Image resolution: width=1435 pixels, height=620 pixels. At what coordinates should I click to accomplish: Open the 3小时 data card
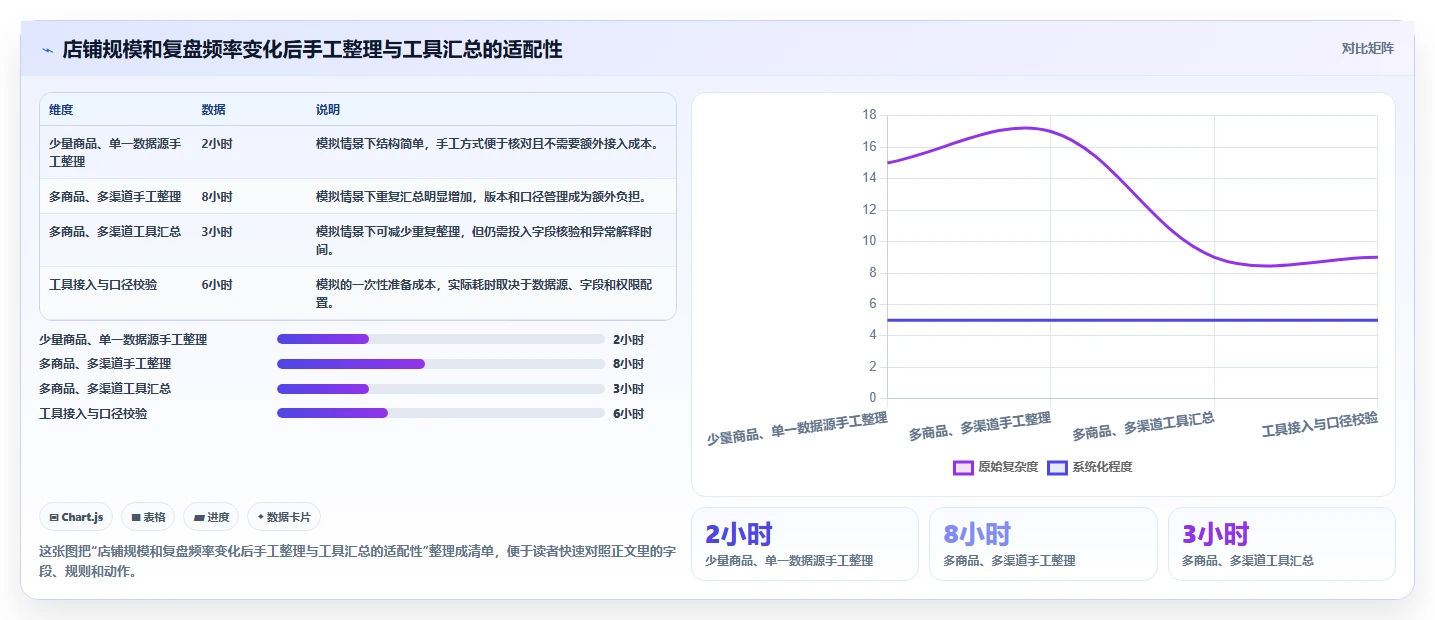pos(1282,544)
